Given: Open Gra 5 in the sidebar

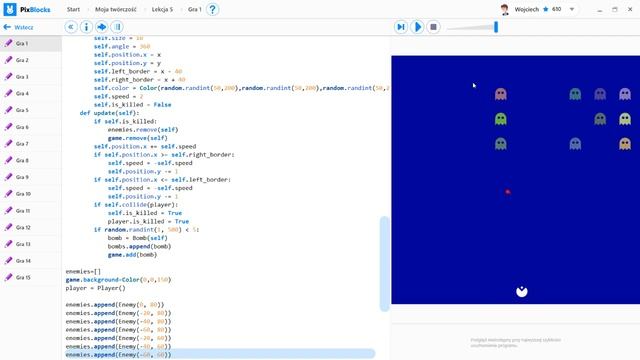Looking at the screenshot, I should [x=31, y=110].
